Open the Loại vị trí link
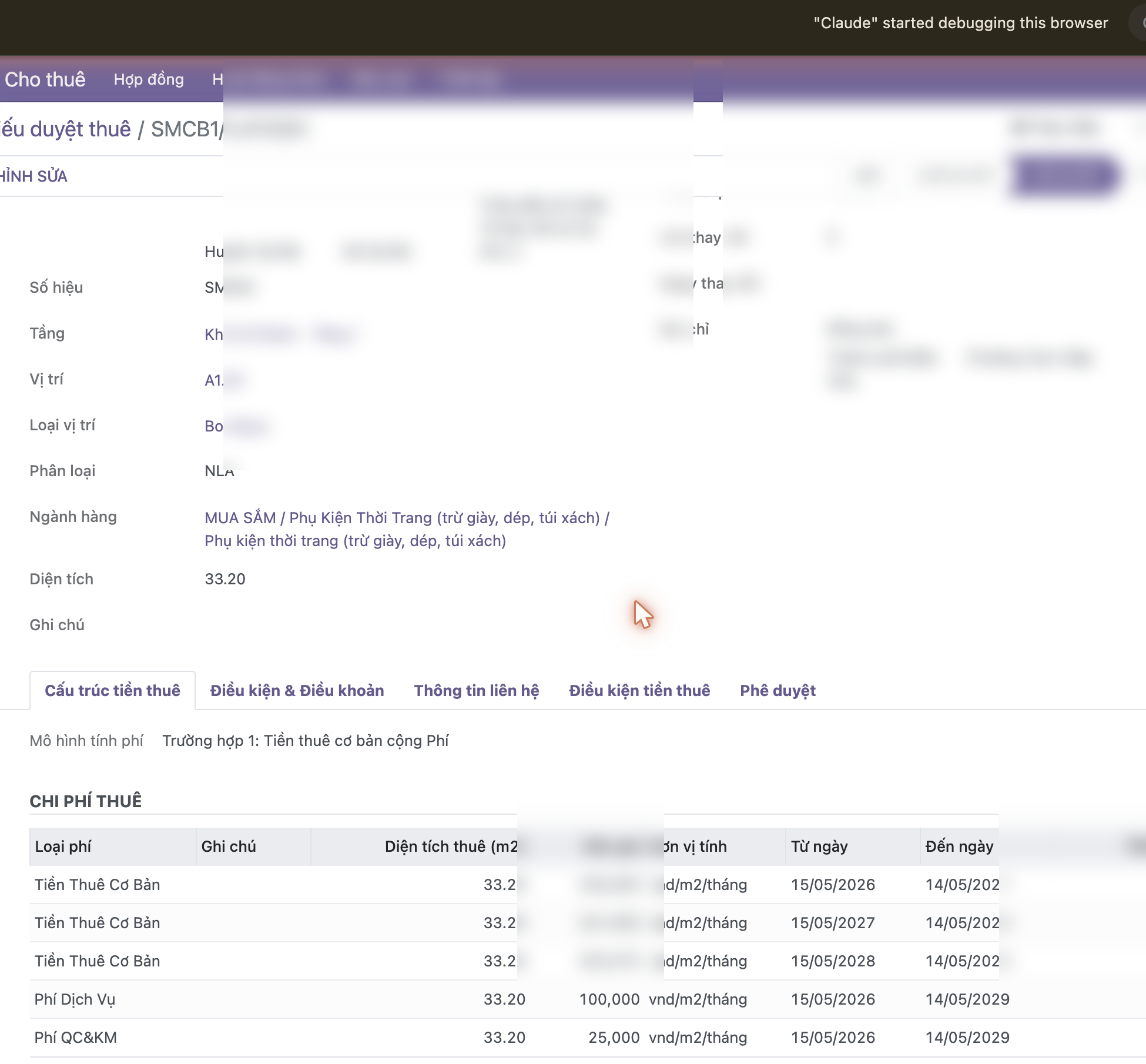The height and width of the screenshot is (1064, 1146). click(214, 426)
